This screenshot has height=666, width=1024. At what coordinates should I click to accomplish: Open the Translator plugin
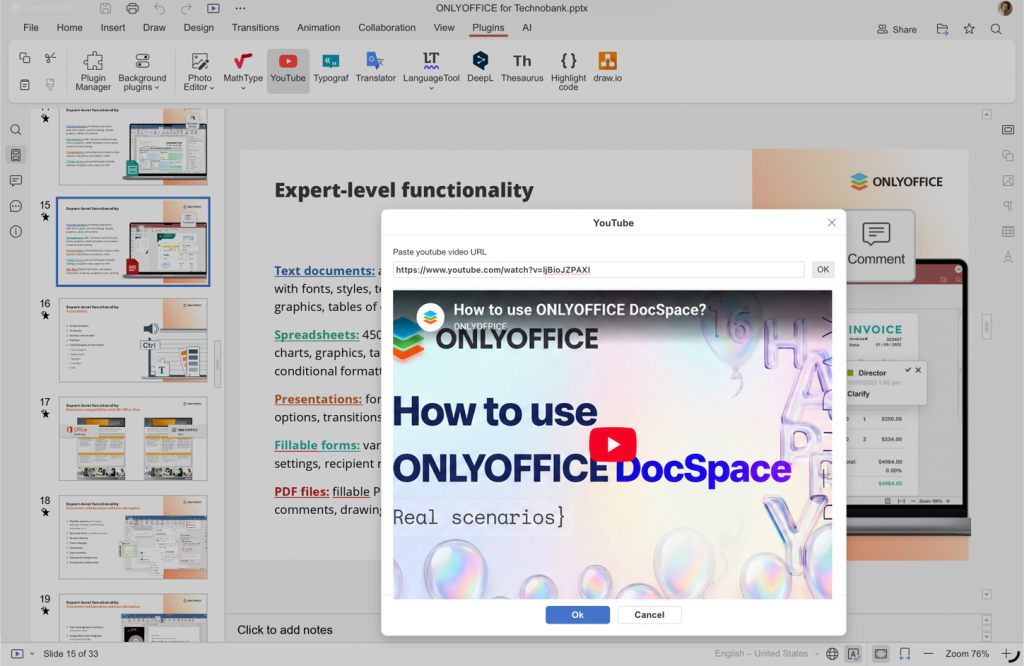pyautogui.click(x=376, y=67)
